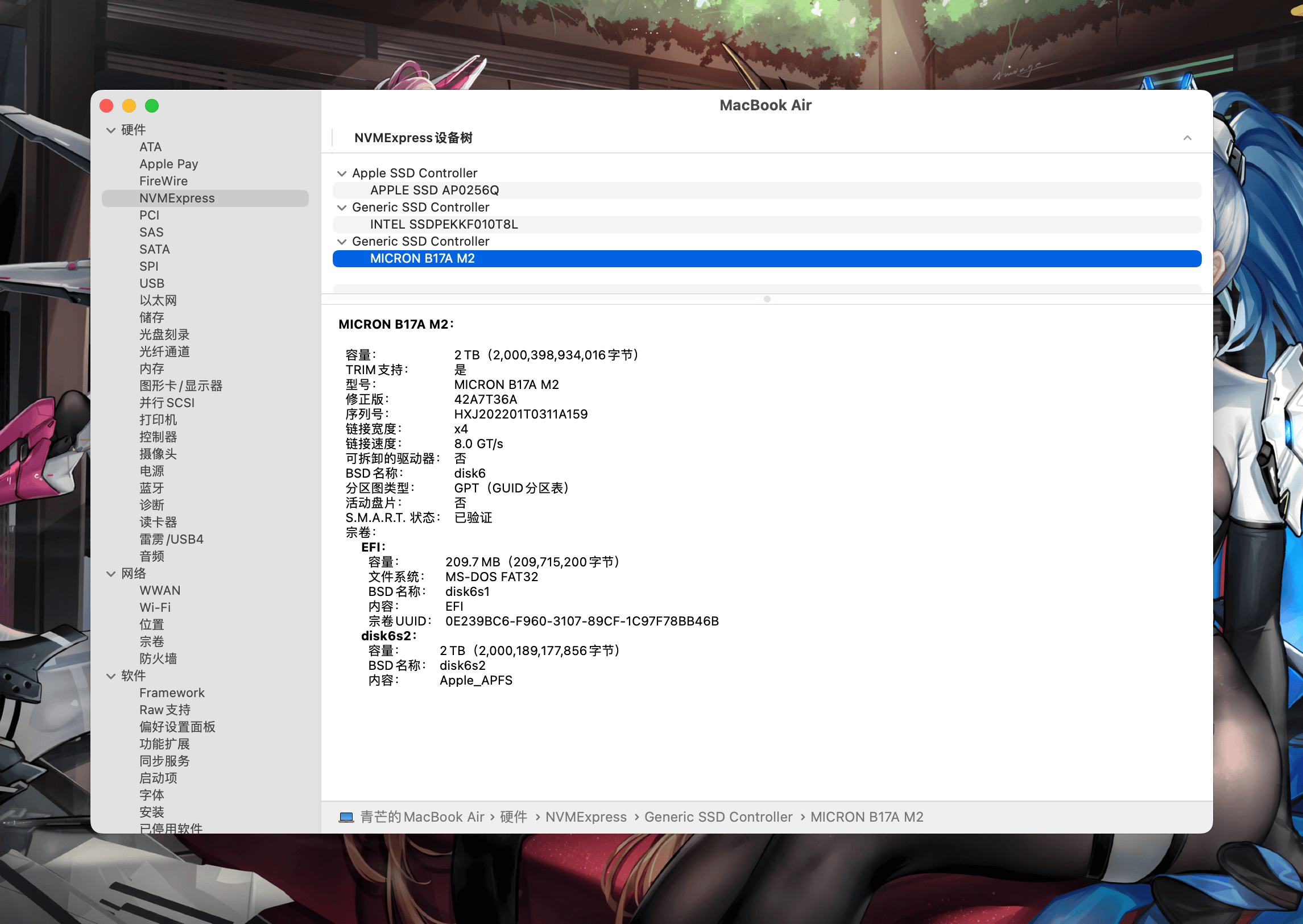
Task: Open Wi-Fi under the network section
Action: click(155, 607)
